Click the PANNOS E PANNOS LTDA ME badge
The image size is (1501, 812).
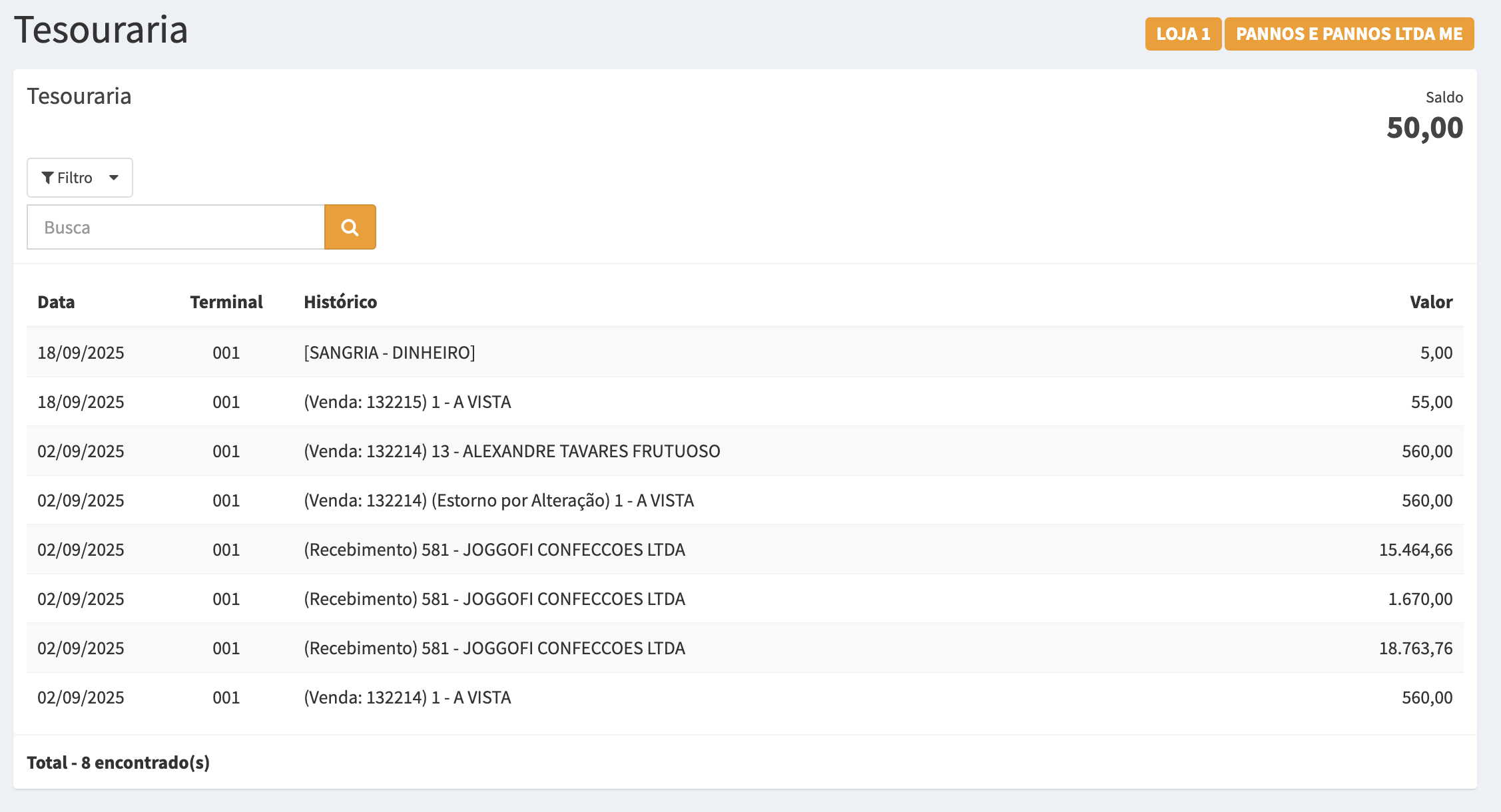click(x=1349, y=34)
